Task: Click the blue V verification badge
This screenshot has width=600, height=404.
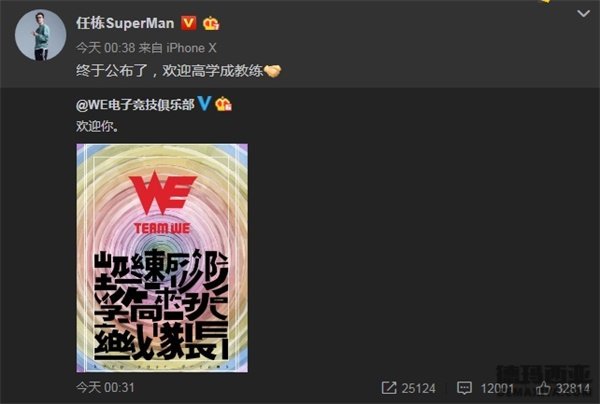Action: tap(204, 104)
